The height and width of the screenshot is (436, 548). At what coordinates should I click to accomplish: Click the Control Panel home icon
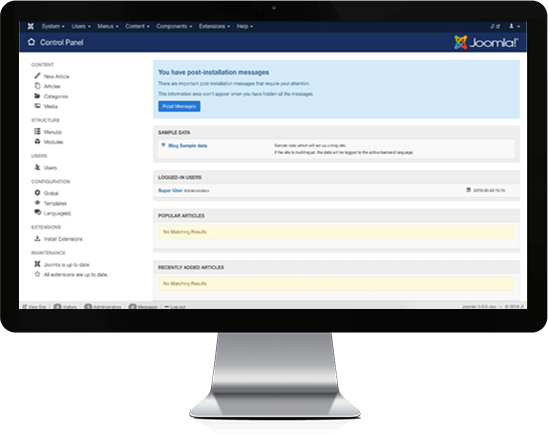[31, 42]
